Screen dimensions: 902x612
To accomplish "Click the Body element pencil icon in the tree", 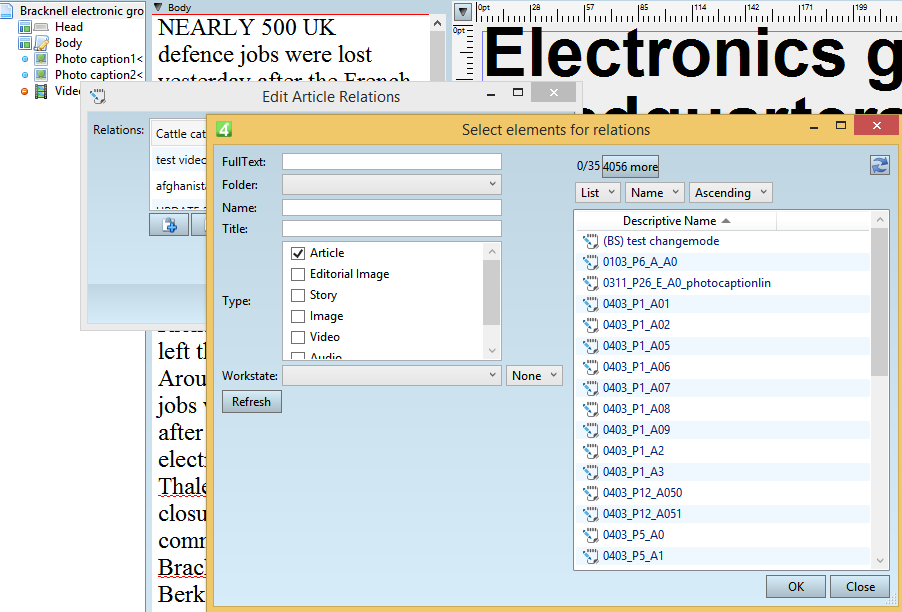I will pos(41,43).
